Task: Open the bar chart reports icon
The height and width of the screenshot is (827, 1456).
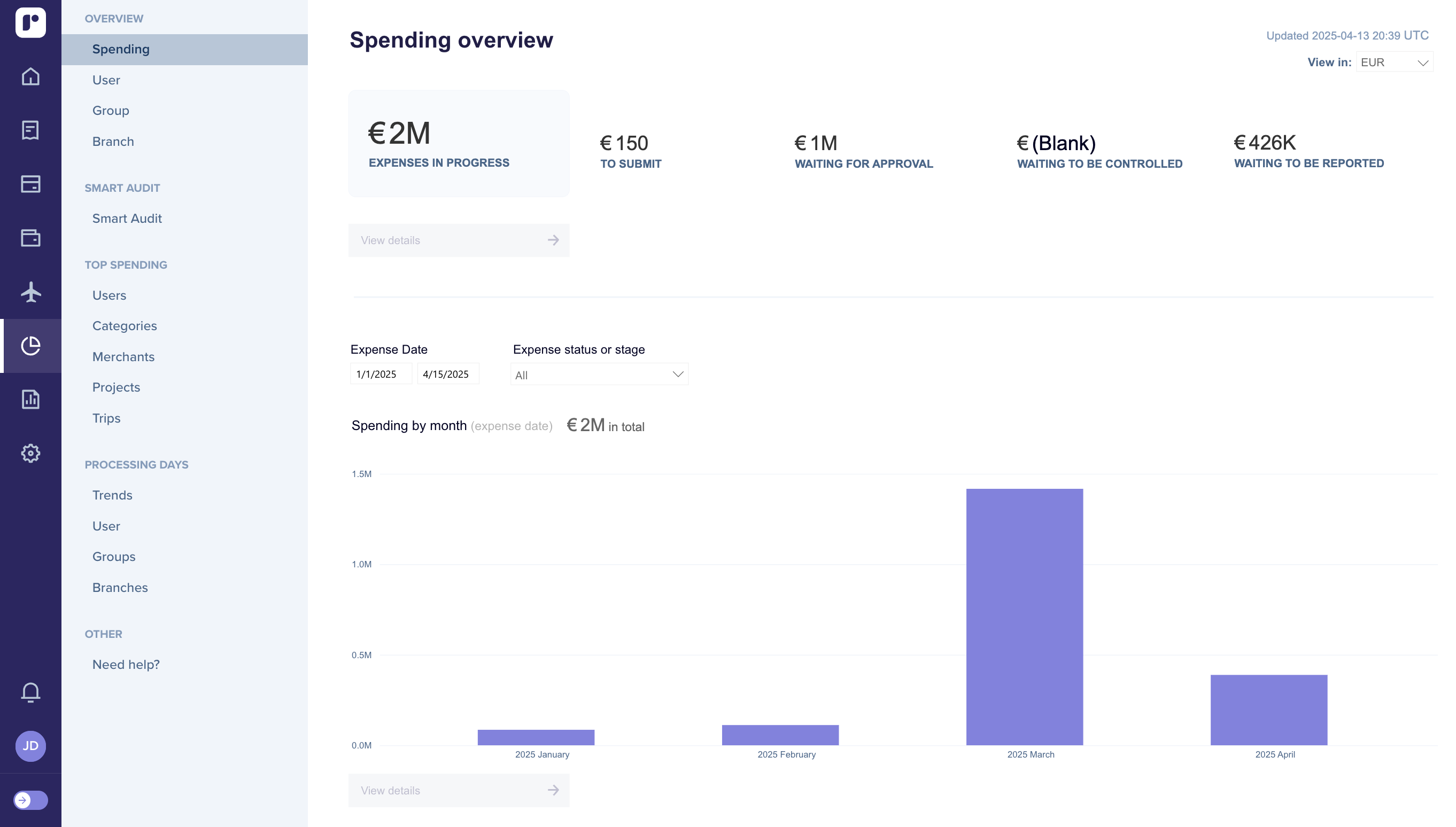Action: pos(30,399)
